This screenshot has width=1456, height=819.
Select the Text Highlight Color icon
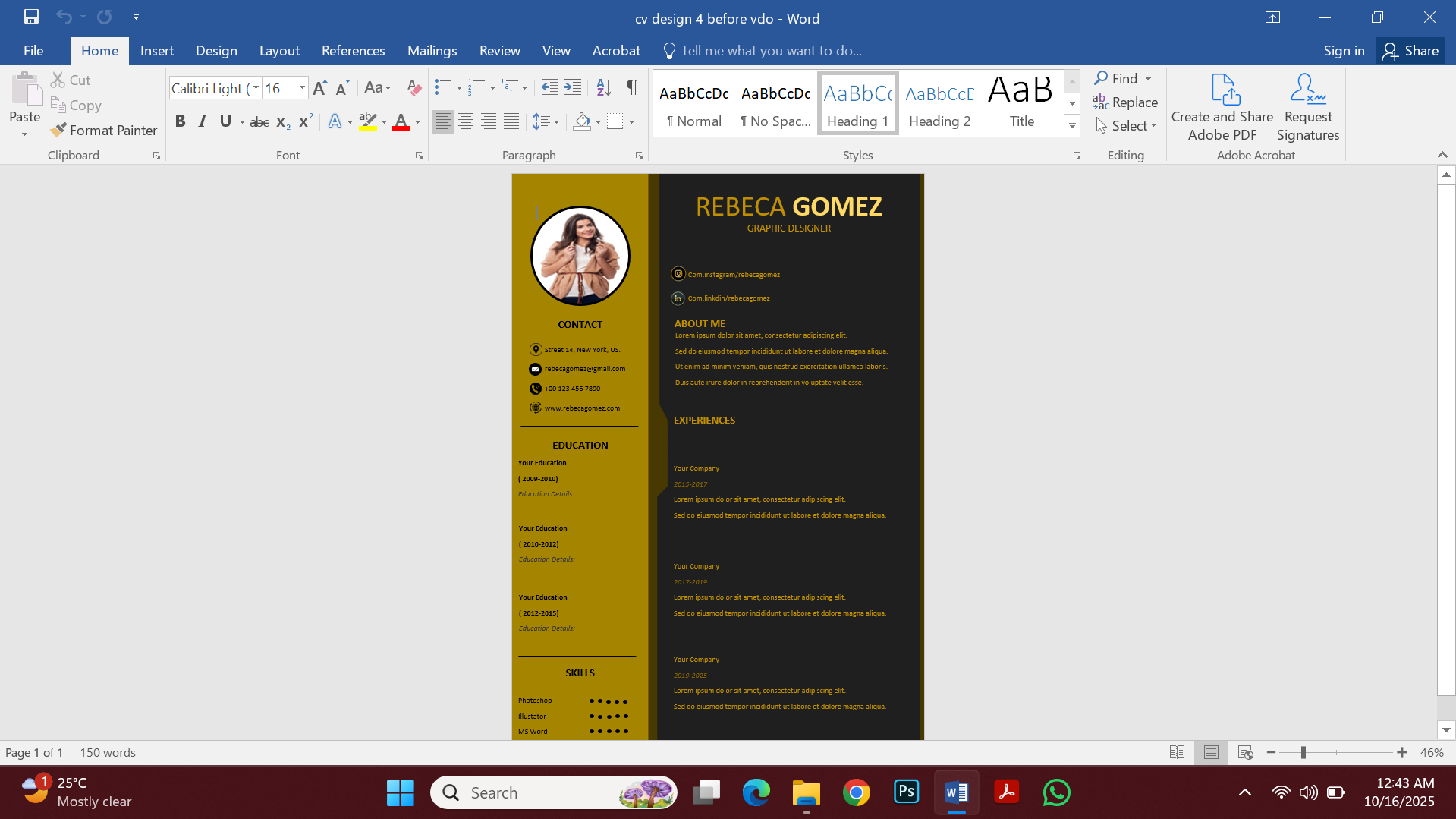pyautogui.click(x=367, y=121)
